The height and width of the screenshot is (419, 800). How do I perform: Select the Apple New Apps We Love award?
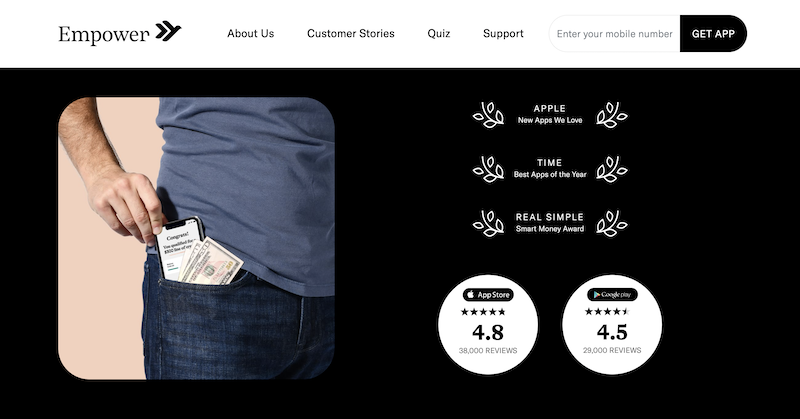pyautogui.click(x=550, y=114)
